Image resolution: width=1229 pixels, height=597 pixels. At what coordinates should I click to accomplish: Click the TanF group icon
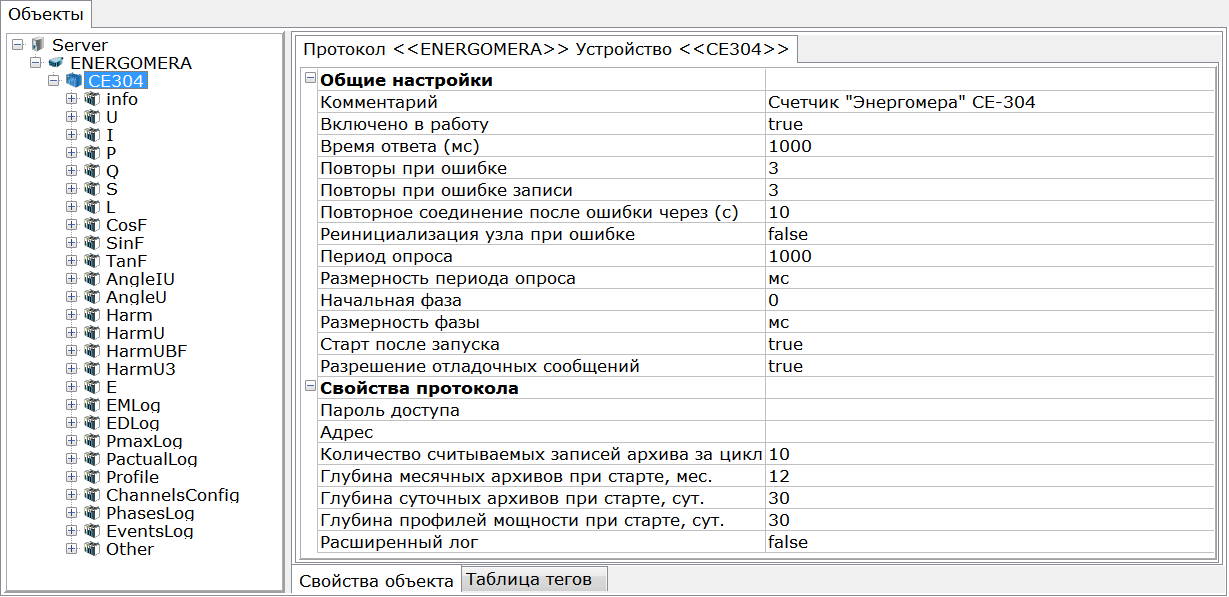(x=92, y=261)
